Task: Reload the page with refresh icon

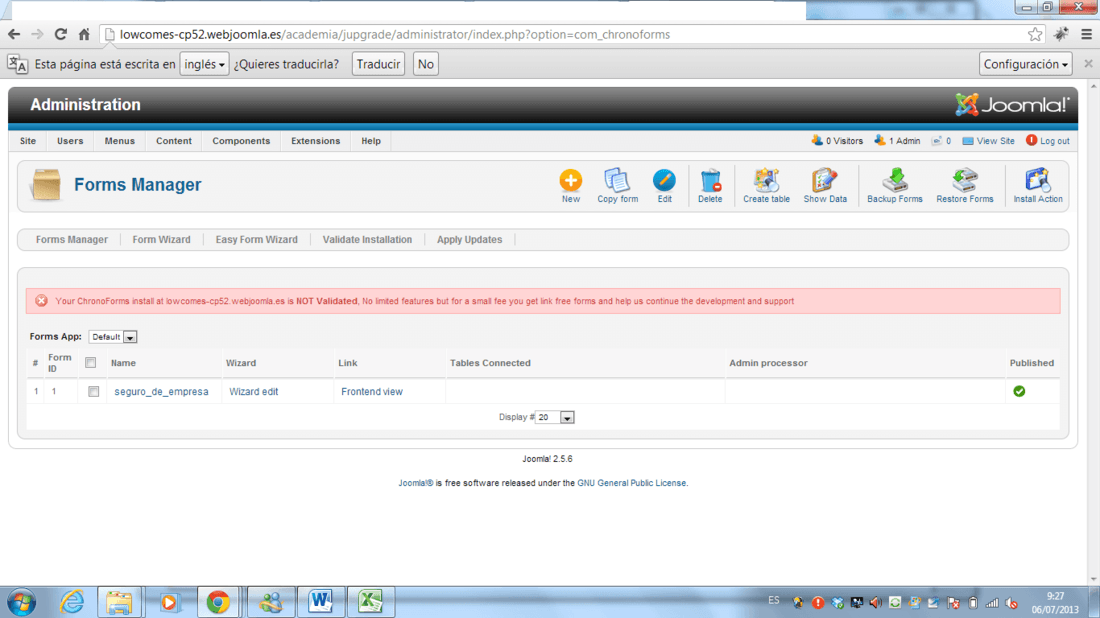Action: [60, 34]
